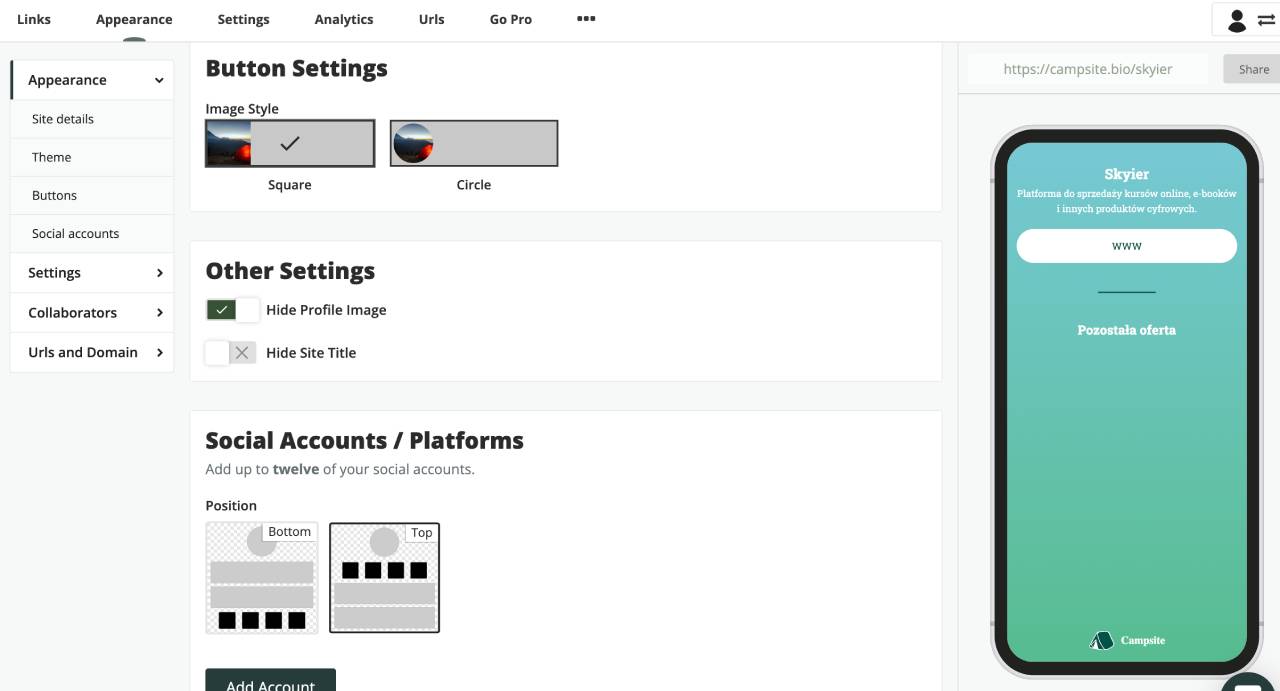Click the user account icon
1280x691 pixels.
coord(1237,20)
